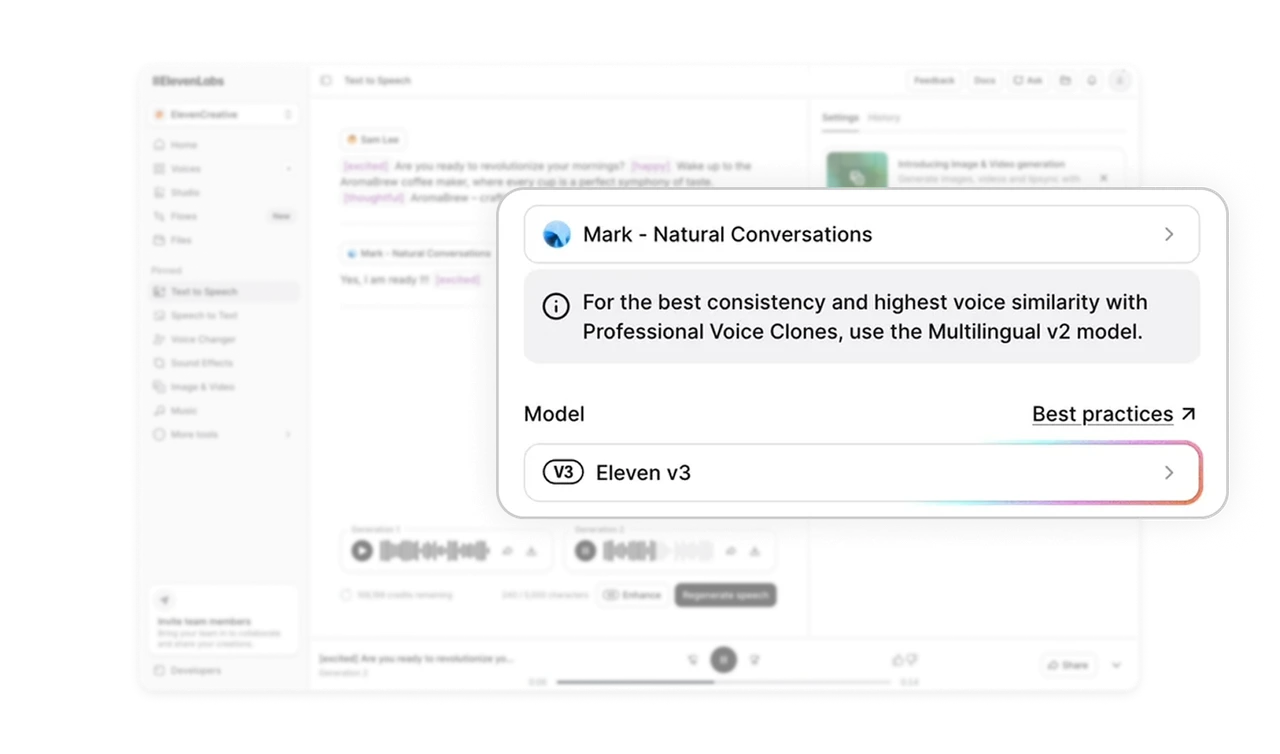Seek on the bottom player progress bar

coord(723,682)
